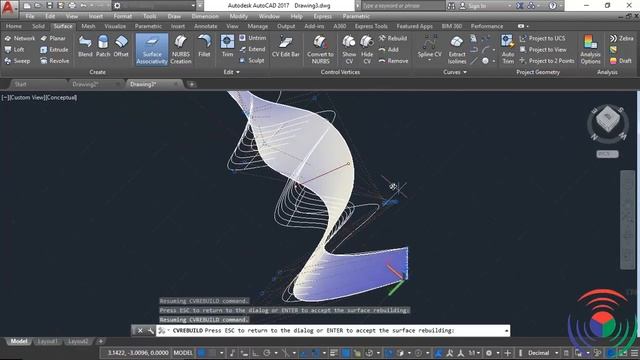Switch to the Mesh ribbon tab
The height and width of the screenshot is (360, 640).
88,26
